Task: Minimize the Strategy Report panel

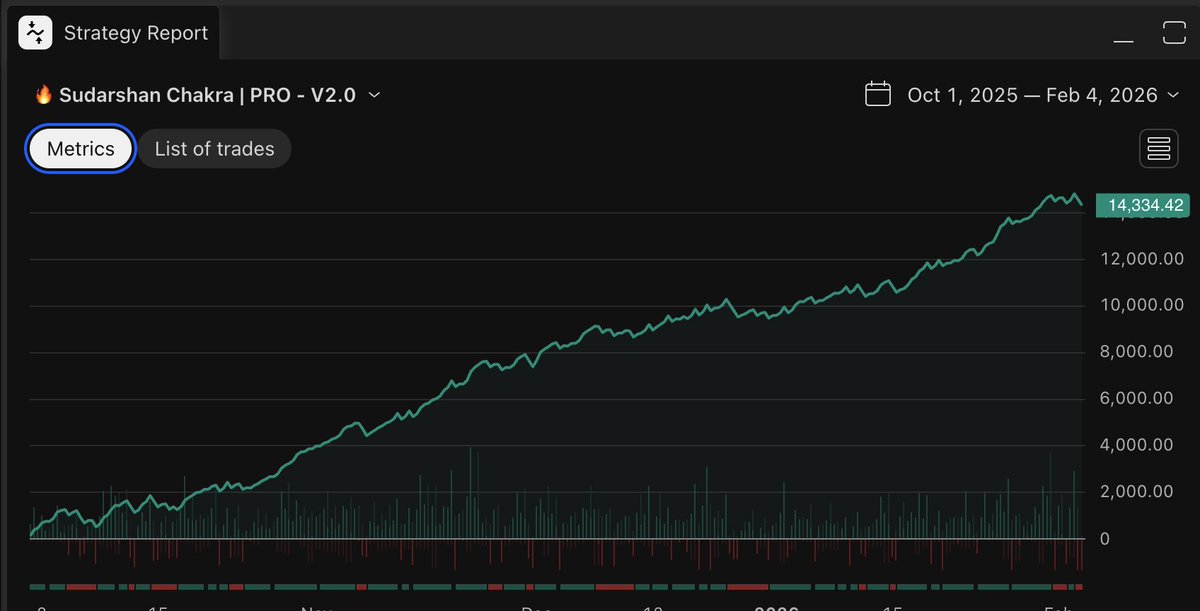Action: click(1123, 40)
